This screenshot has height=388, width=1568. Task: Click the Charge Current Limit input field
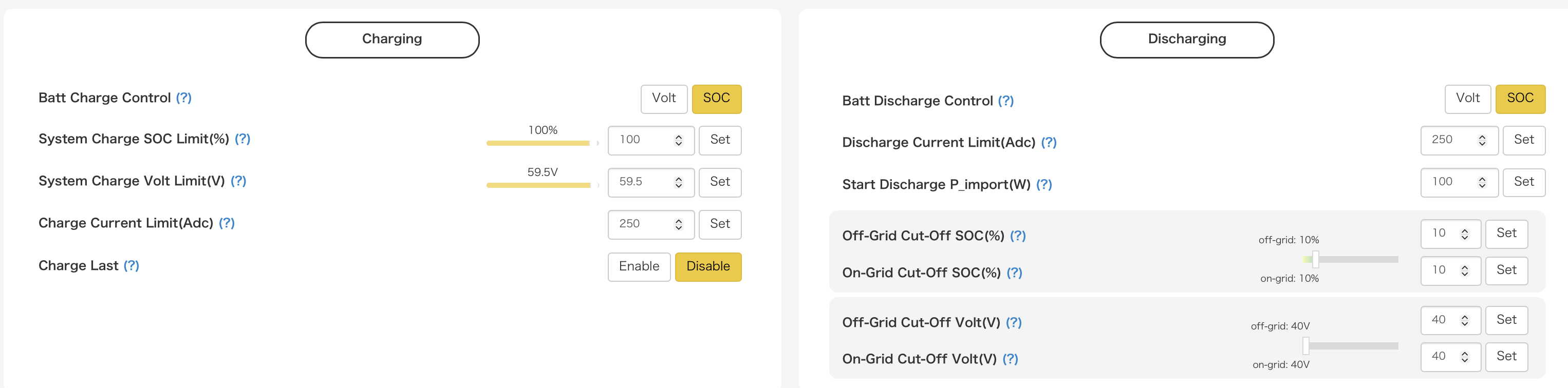pos(643,224)
